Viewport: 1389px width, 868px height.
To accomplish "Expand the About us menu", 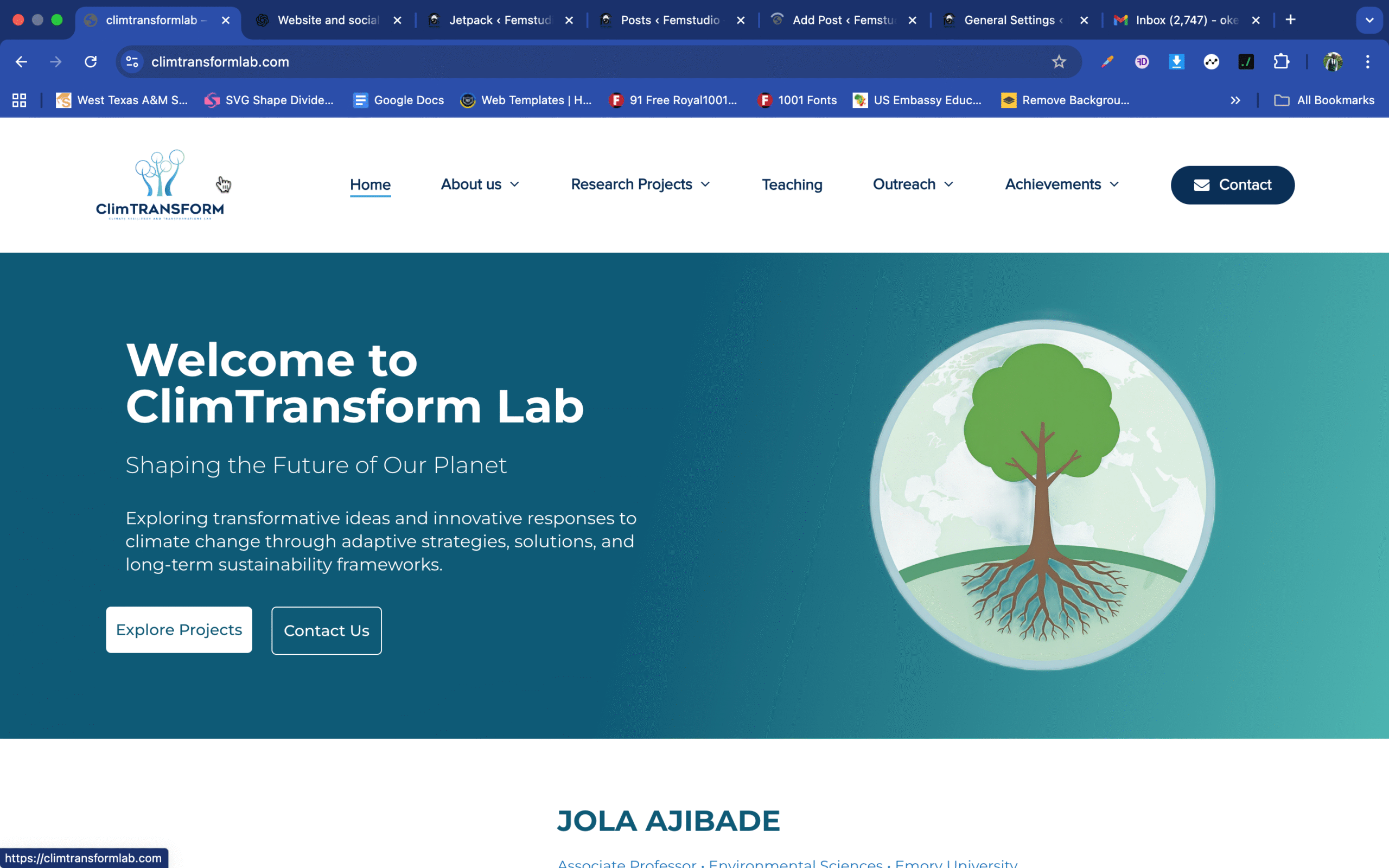I will coord(480,184).
